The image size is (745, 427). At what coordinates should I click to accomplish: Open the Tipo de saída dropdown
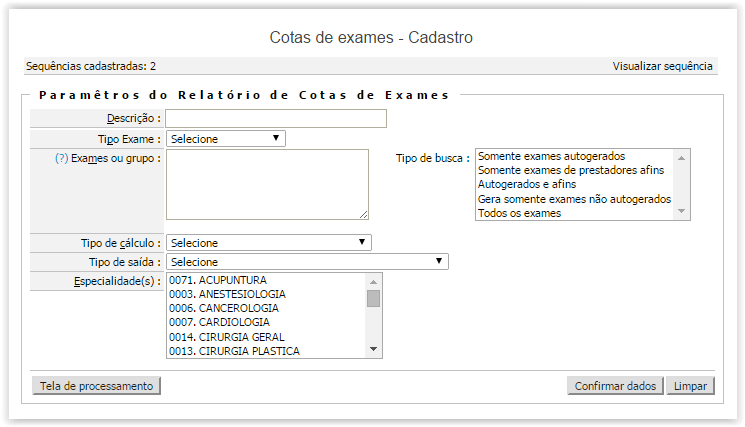point(307,262)
